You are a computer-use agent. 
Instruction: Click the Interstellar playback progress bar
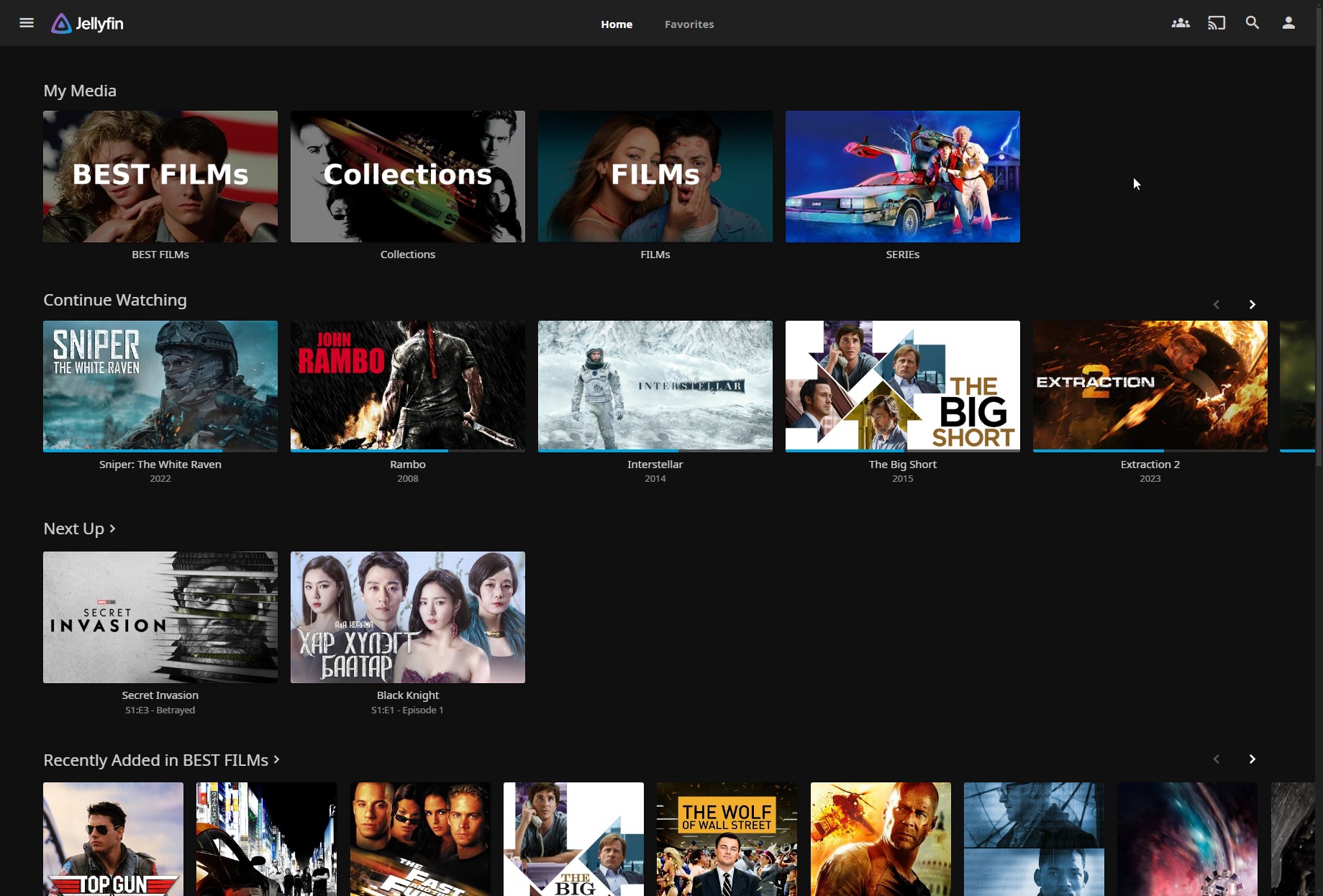click(655, 450)
